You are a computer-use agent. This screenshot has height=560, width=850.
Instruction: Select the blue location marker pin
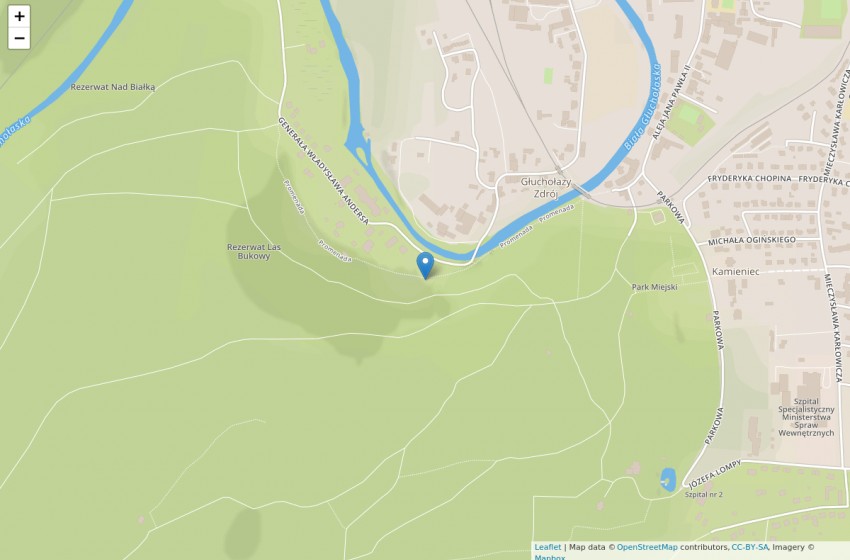pyautogui.click(x=425, y=266)
